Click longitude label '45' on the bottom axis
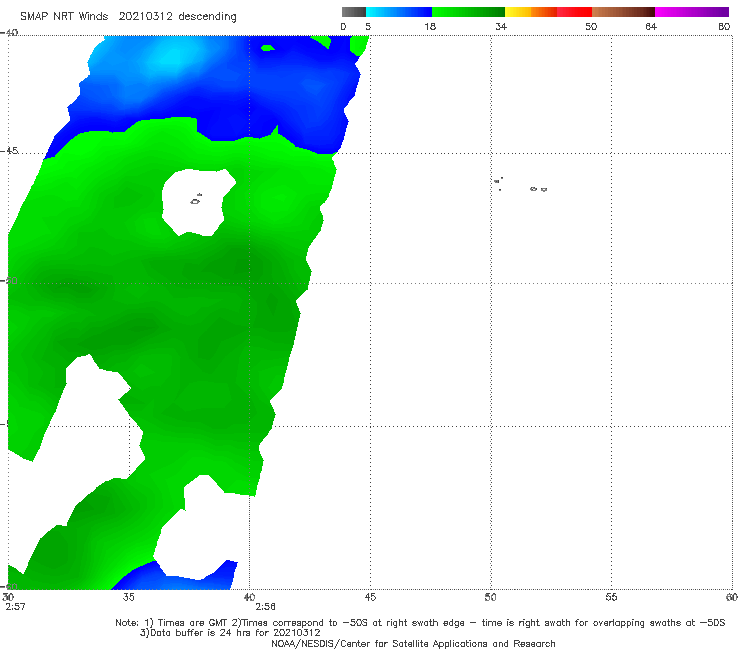 [x=370, y=597]
